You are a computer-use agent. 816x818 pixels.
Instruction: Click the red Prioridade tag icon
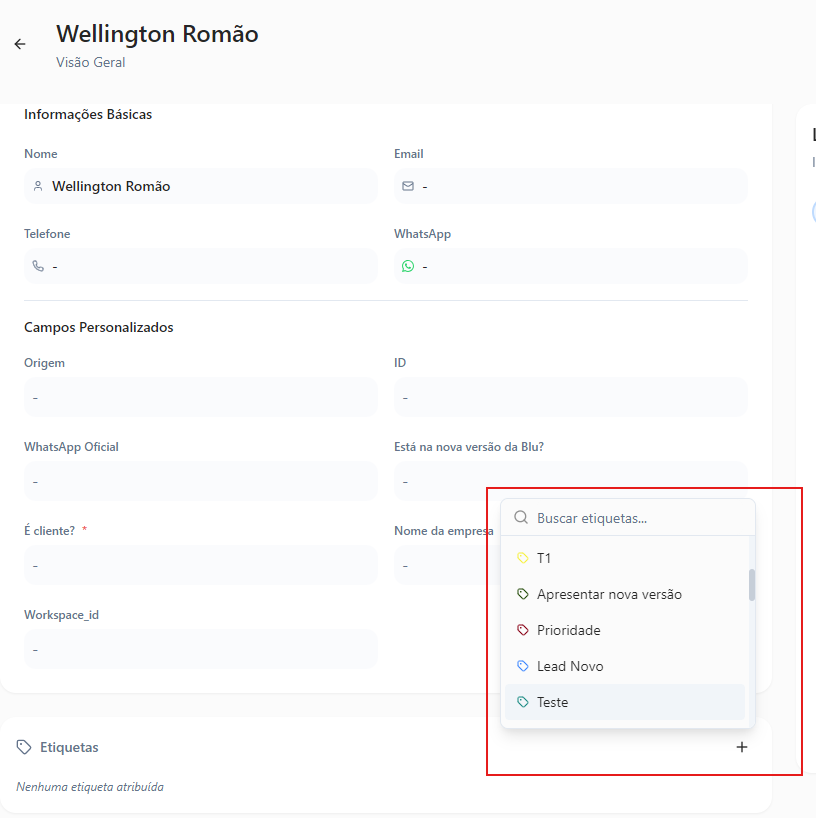522,630
